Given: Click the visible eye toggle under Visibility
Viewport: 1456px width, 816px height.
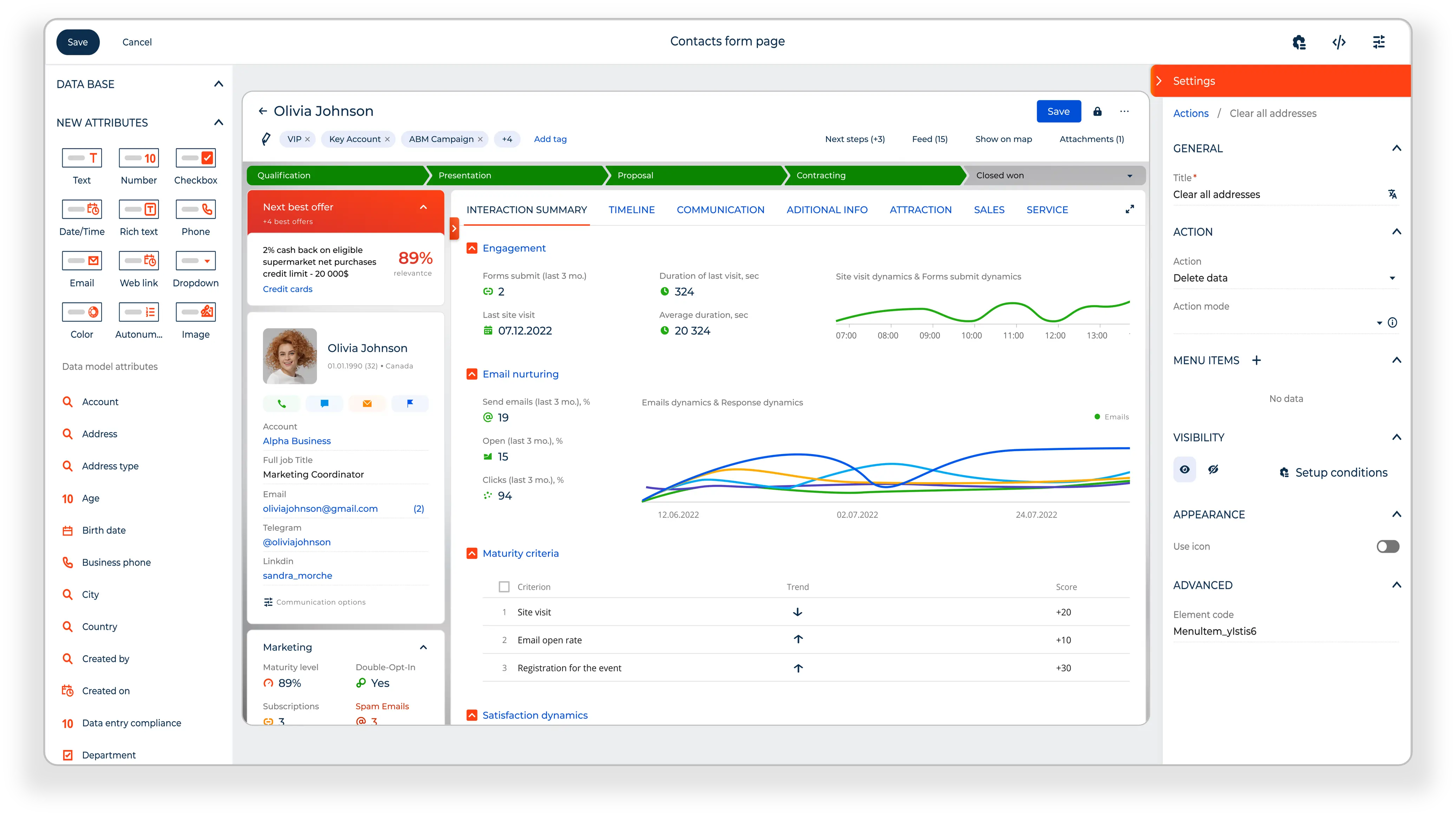Looking at the screenshot, I should pyautogui.click(x=1185, y=469).
